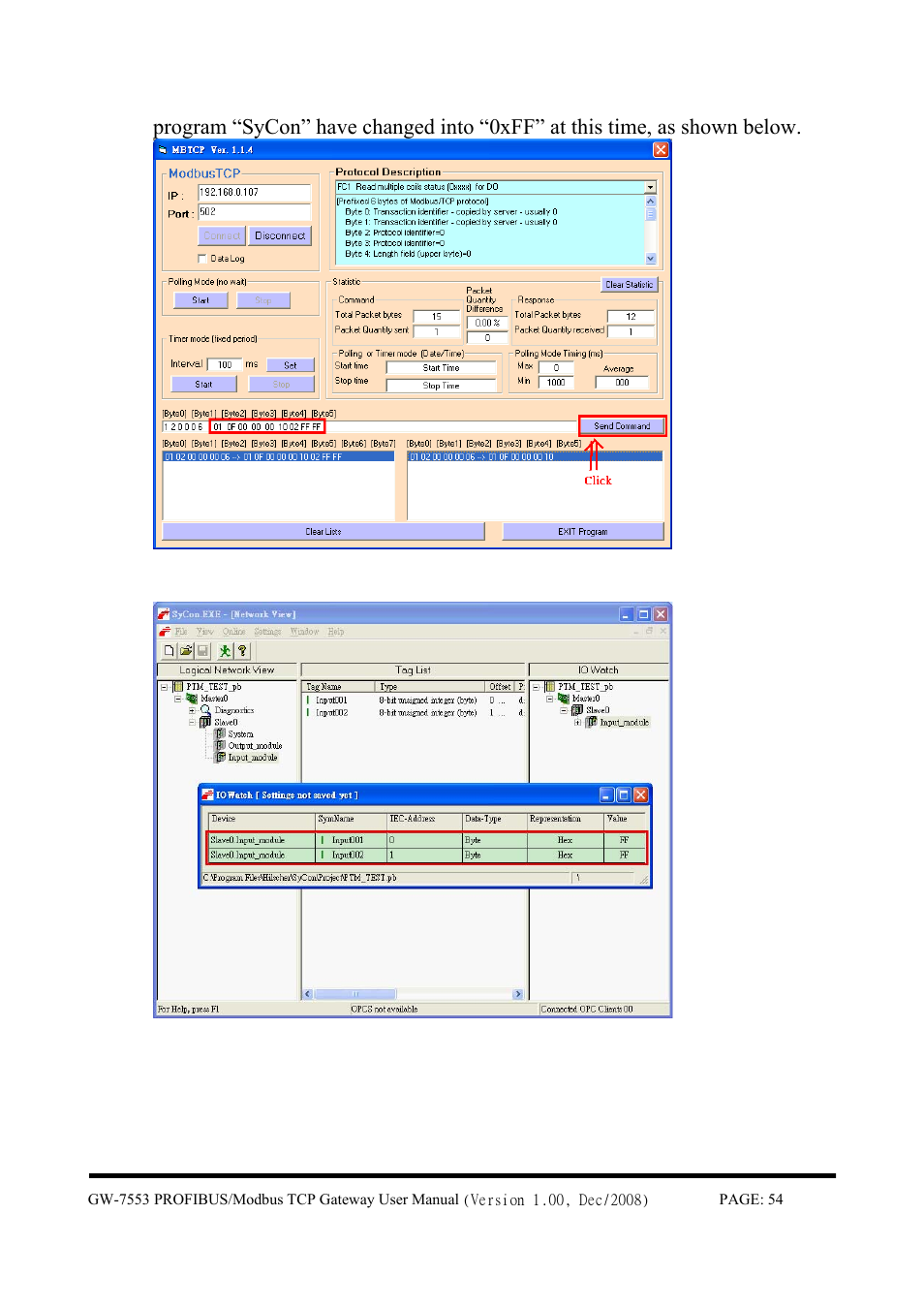924x1308 pixels.
Task: Click the Disconnect button
Action: point(280,236)
